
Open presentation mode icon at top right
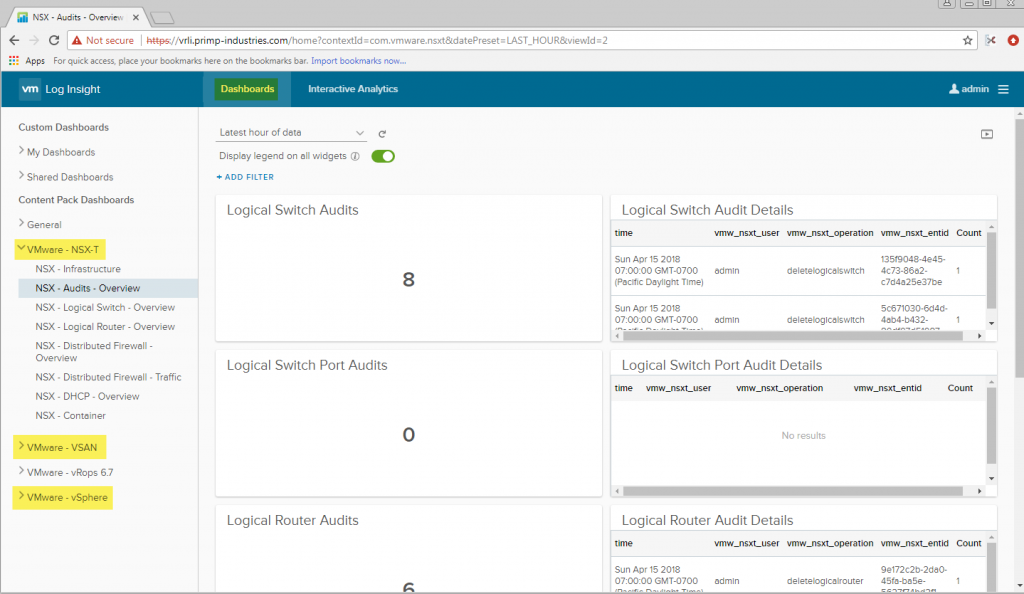(x=987, y=134)
